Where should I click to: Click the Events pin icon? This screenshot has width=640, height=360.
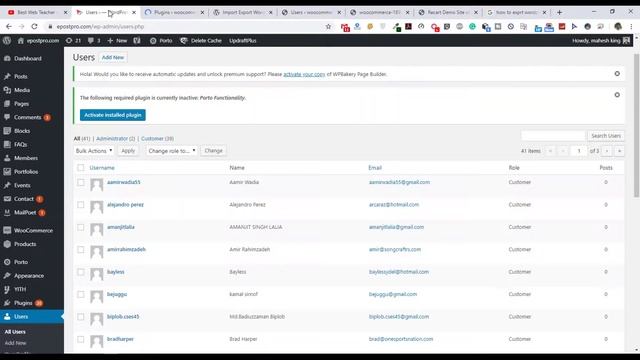coord(7,185)
